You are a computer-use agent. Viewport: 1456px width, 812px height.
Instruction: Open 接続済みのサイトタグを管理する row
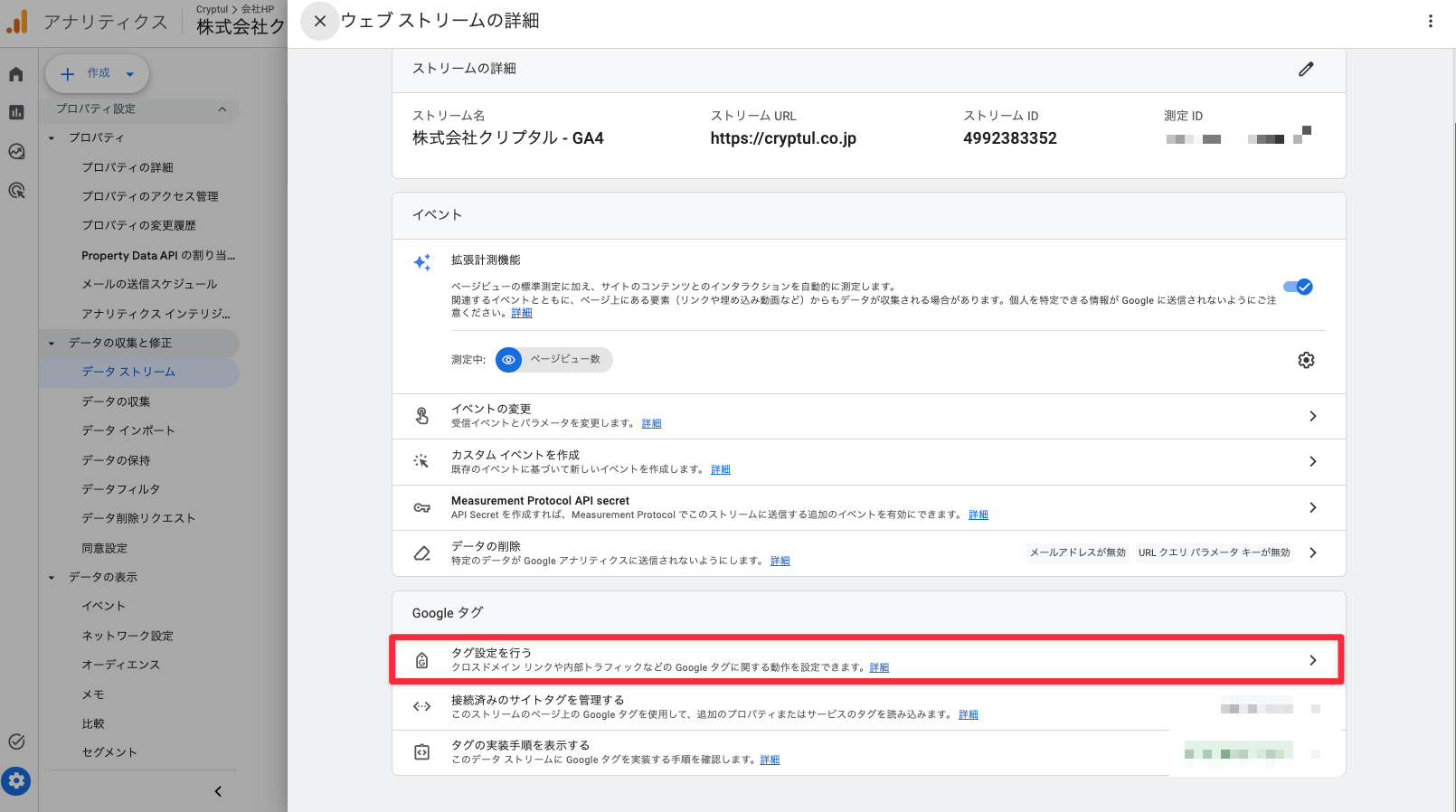[868, 707]
